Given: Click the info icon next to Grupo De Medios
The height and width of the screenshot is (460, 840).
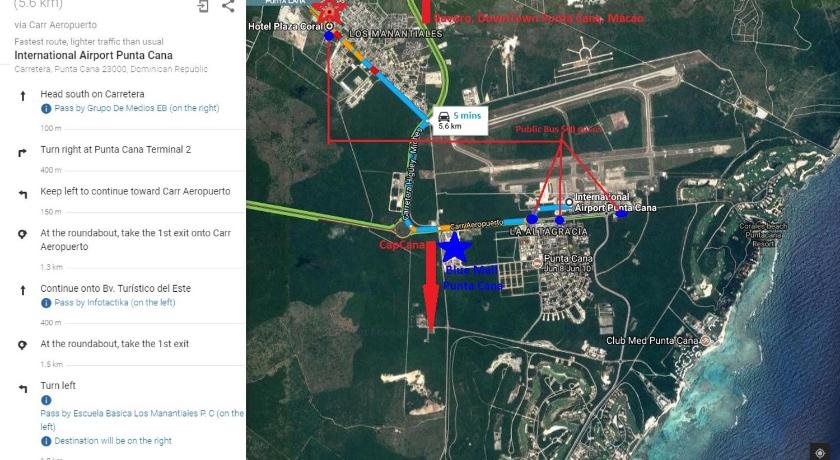Looking at the screenshot, I should (46, 108).
